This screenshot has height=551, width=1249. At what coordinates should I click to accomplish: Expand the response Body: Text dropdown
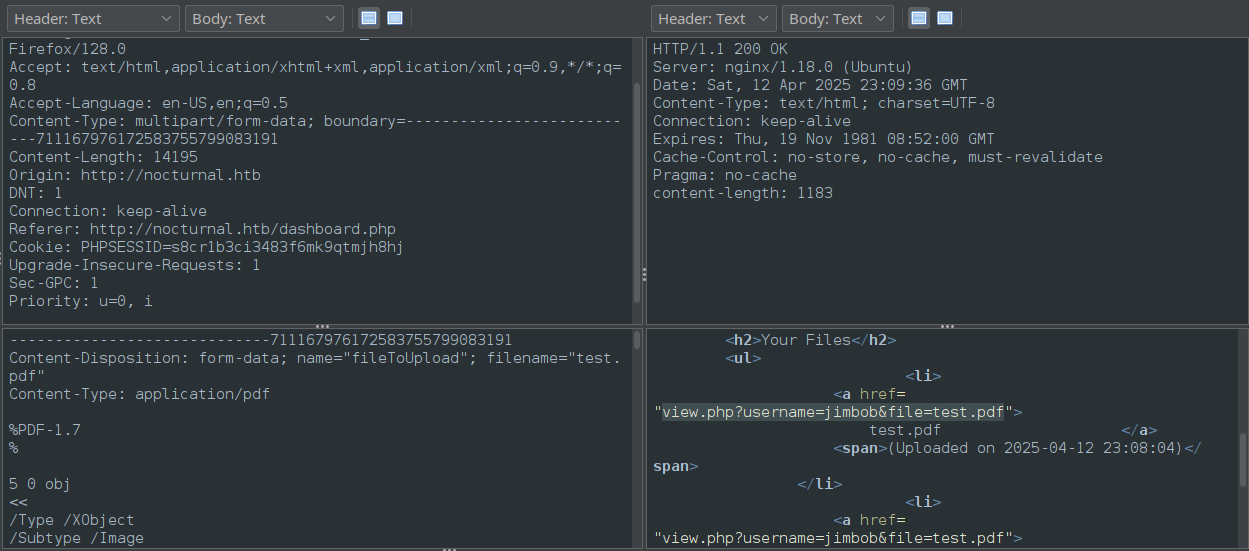point(837,18)
